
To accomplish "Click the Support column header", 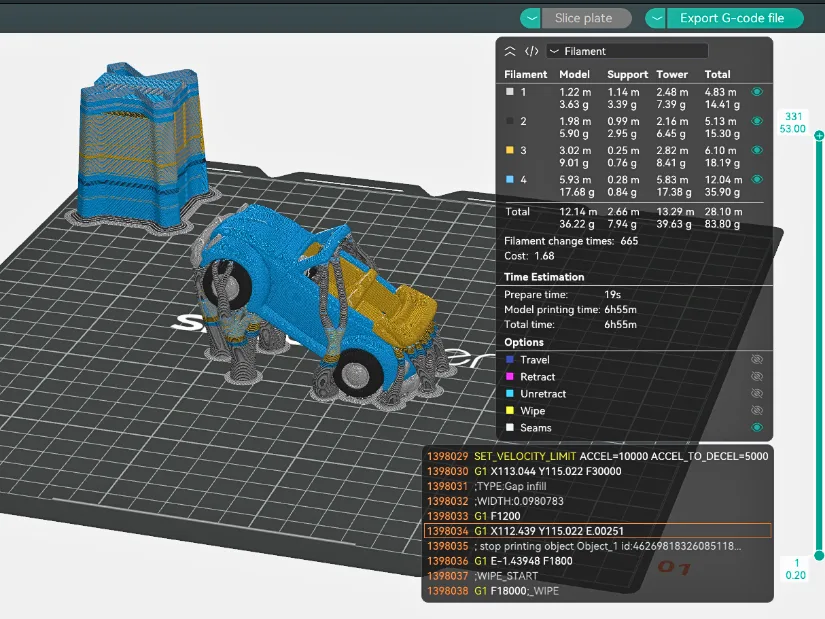I will [x=627, y=74].
